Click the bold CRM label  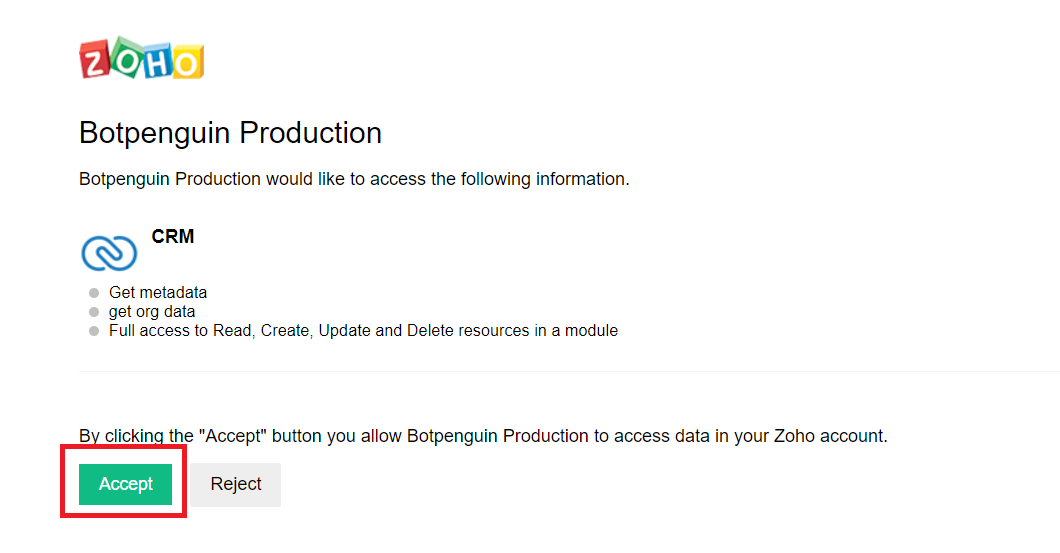pyautogui.click(x=173, y=237)
